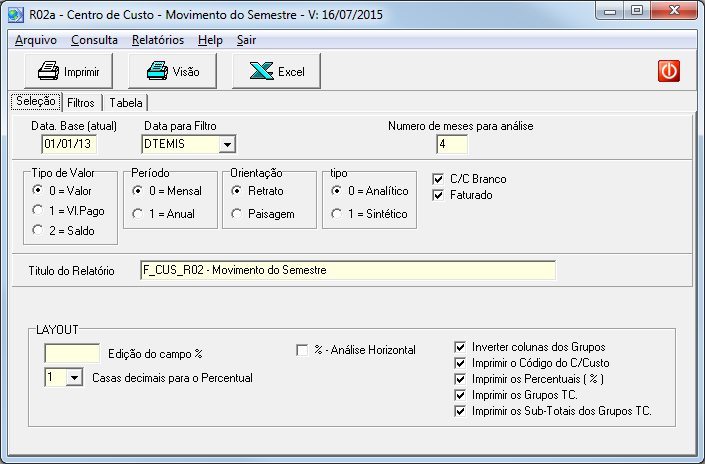Click the Imprimir printer button
This screenshot has width=705, height=464.
68,71
